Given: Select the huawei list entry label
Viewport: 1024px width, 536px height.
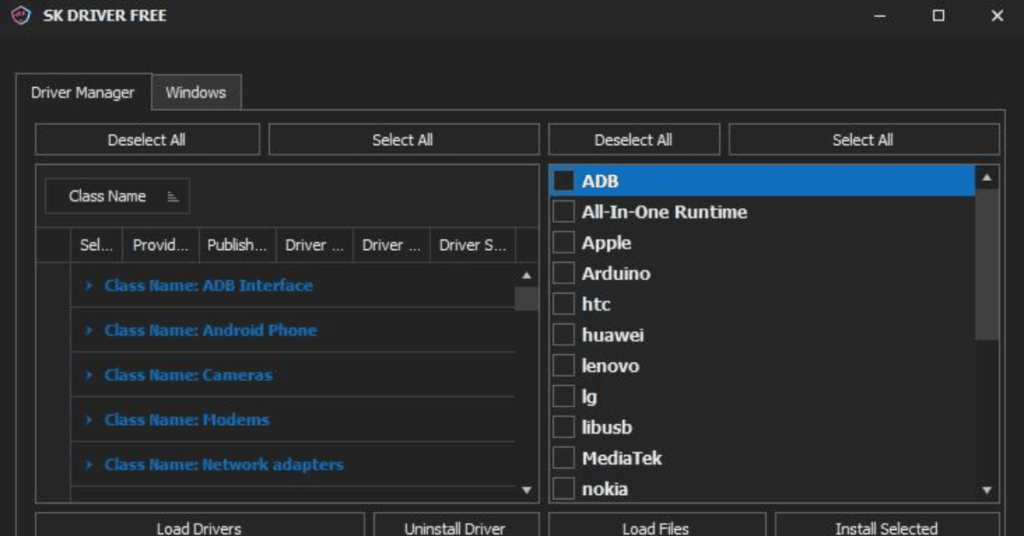Looking at the screenshot, I should pos(613,335).
